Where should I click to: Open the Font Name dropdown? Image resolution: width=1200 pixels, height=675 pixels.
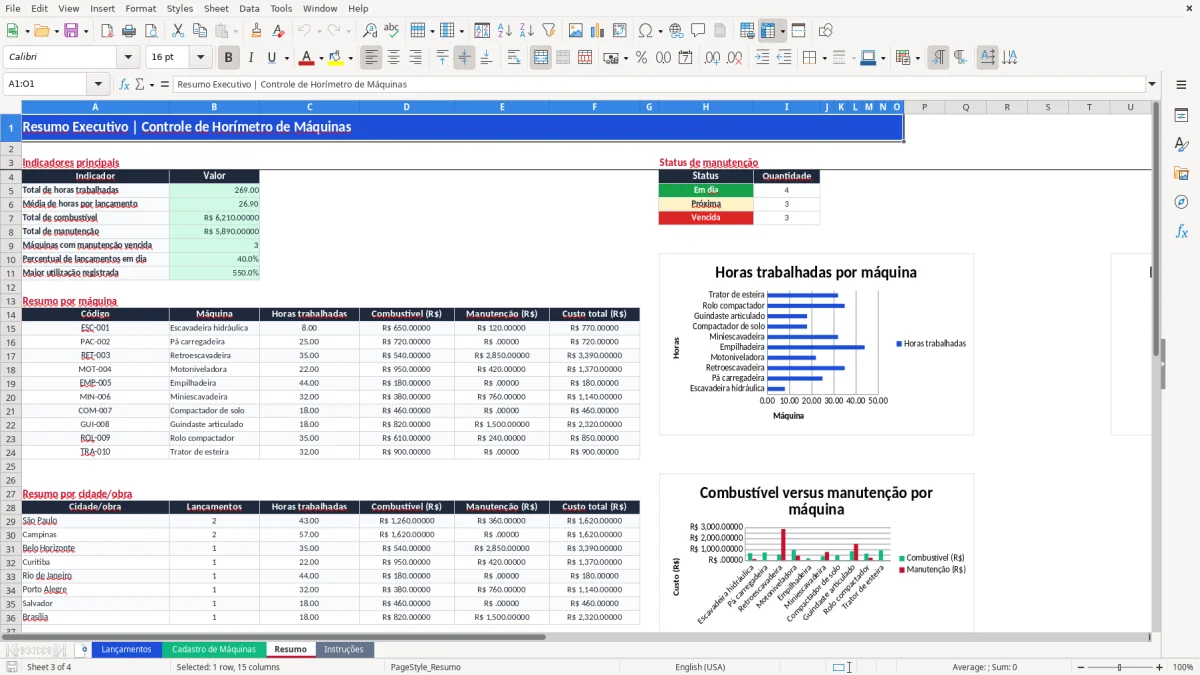tap(127, 58)
